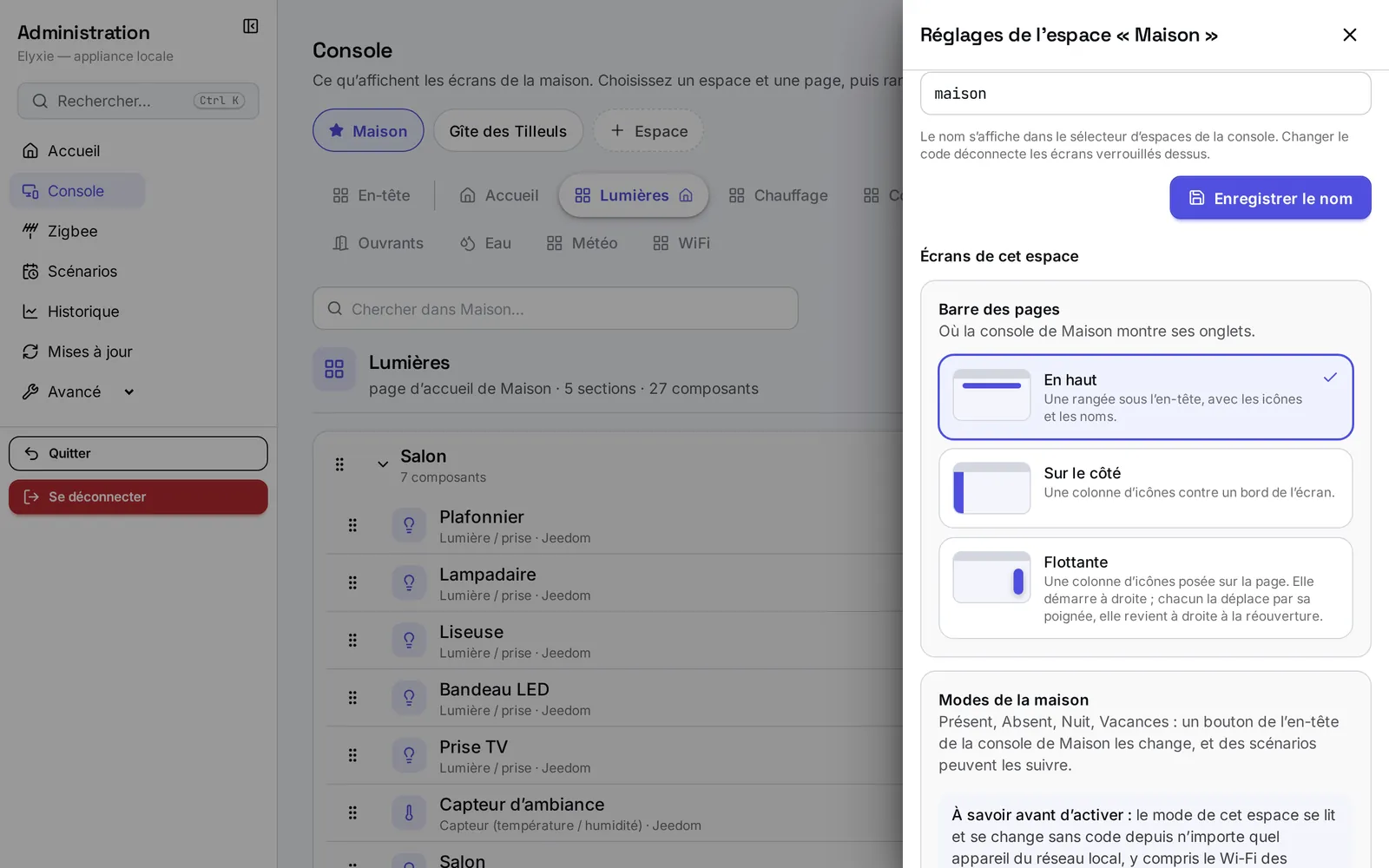Click the Liseuse bulb icon
Screen dimensions: 1389x868
[x=409, y=640]
